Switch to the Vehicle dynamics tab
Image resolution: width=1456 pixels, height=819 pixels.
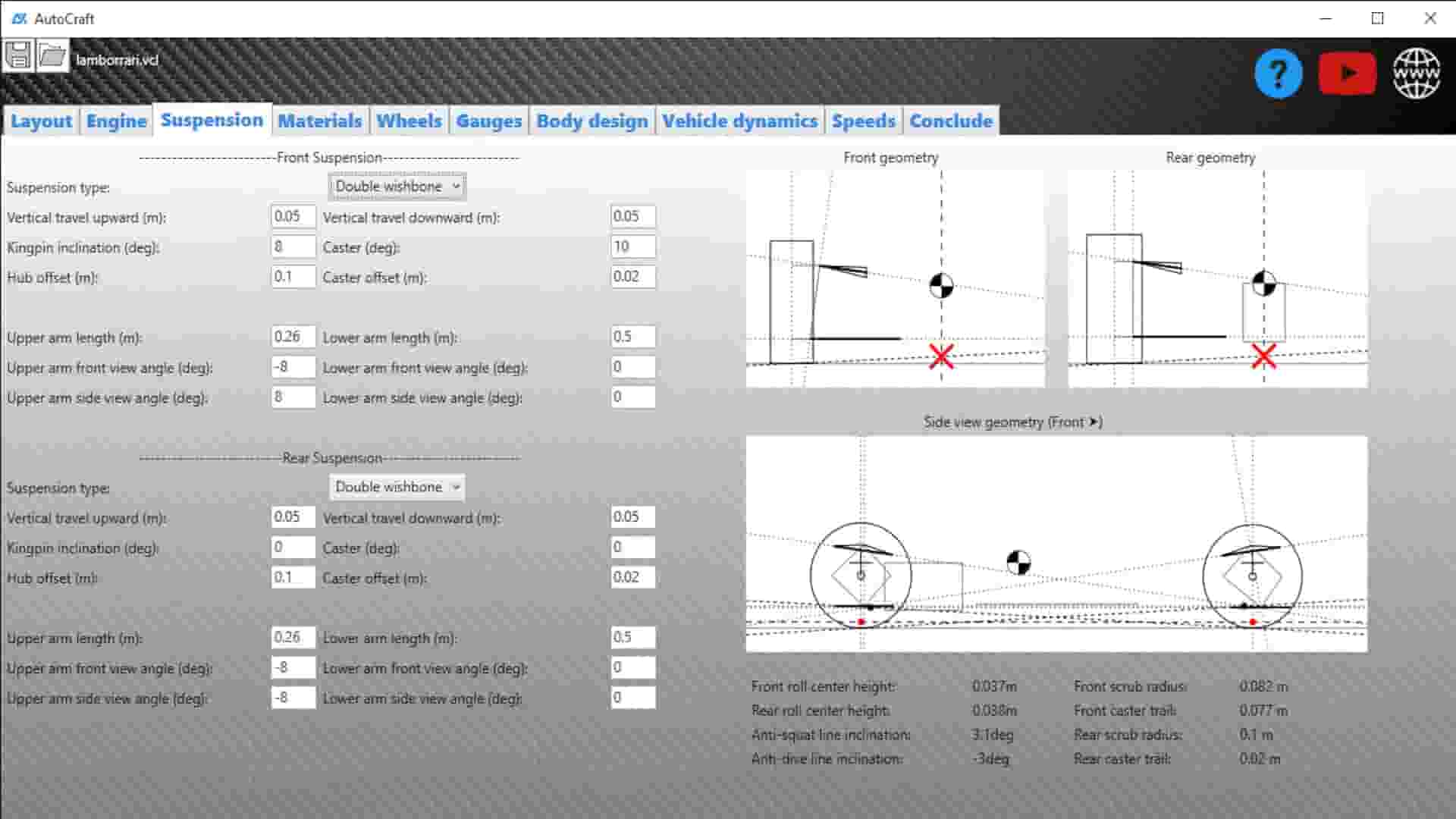tap(740, 121)
